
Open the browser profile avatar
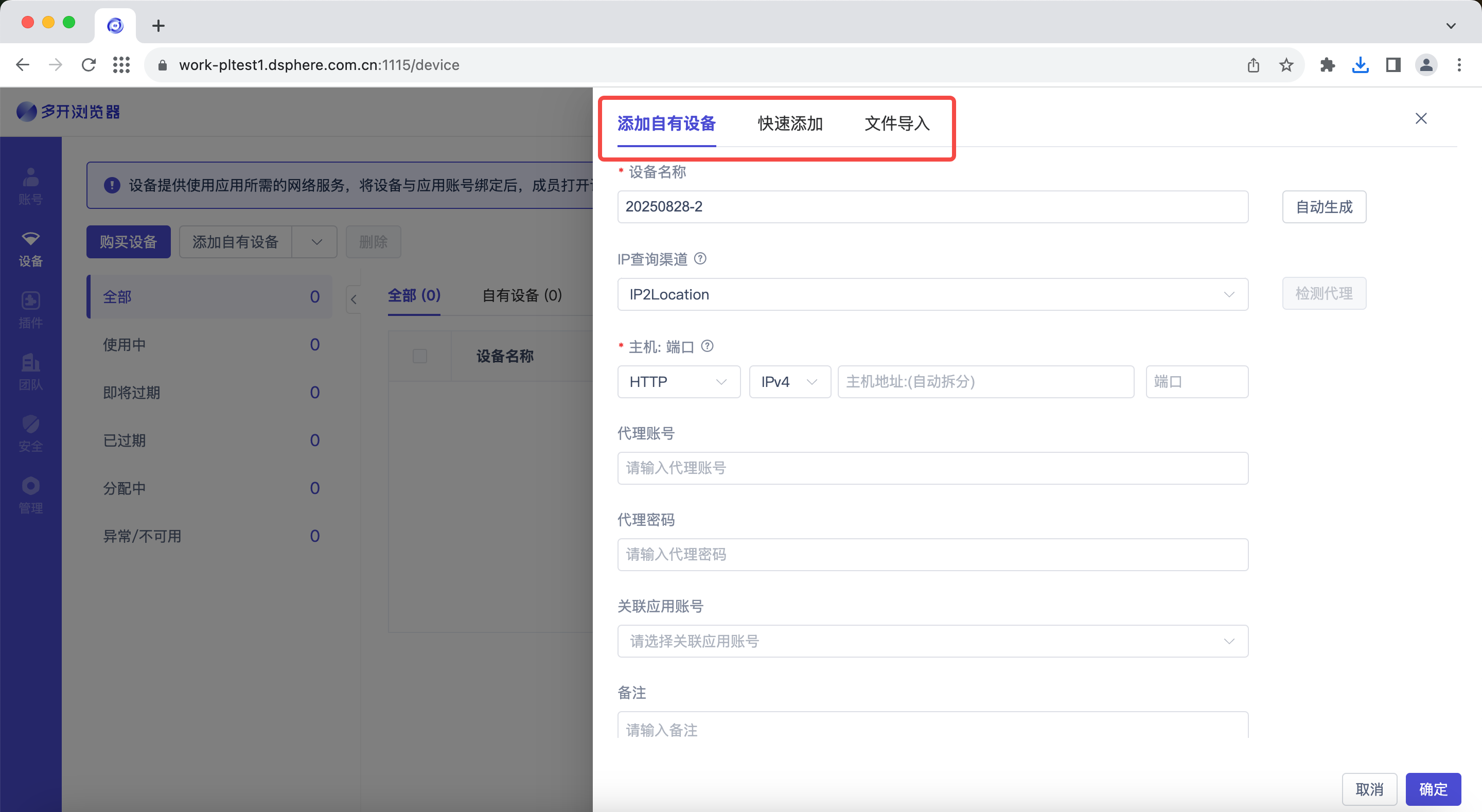(x=1426, y=65)
